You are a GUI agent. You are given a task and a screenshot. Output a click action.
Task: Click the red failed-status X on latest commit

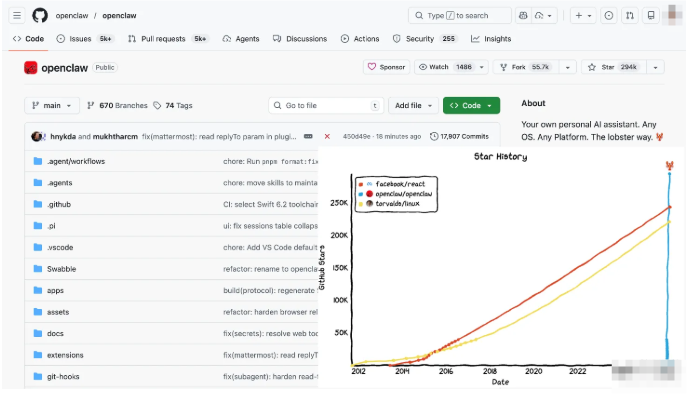click(327, 136)
